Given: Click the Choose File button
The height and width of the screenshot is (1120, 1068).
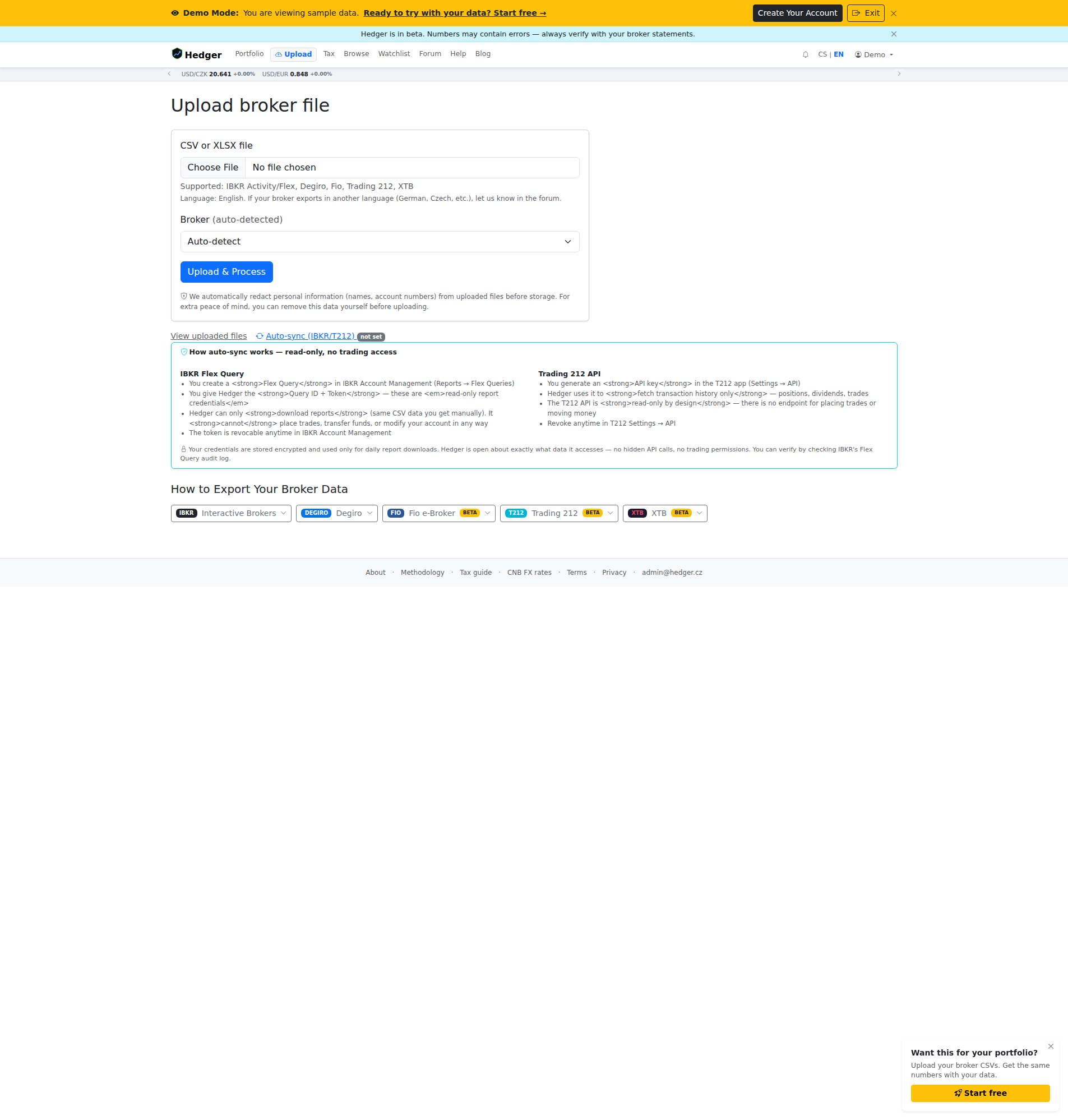Looking at the screenshot, I should click(213, 167).
